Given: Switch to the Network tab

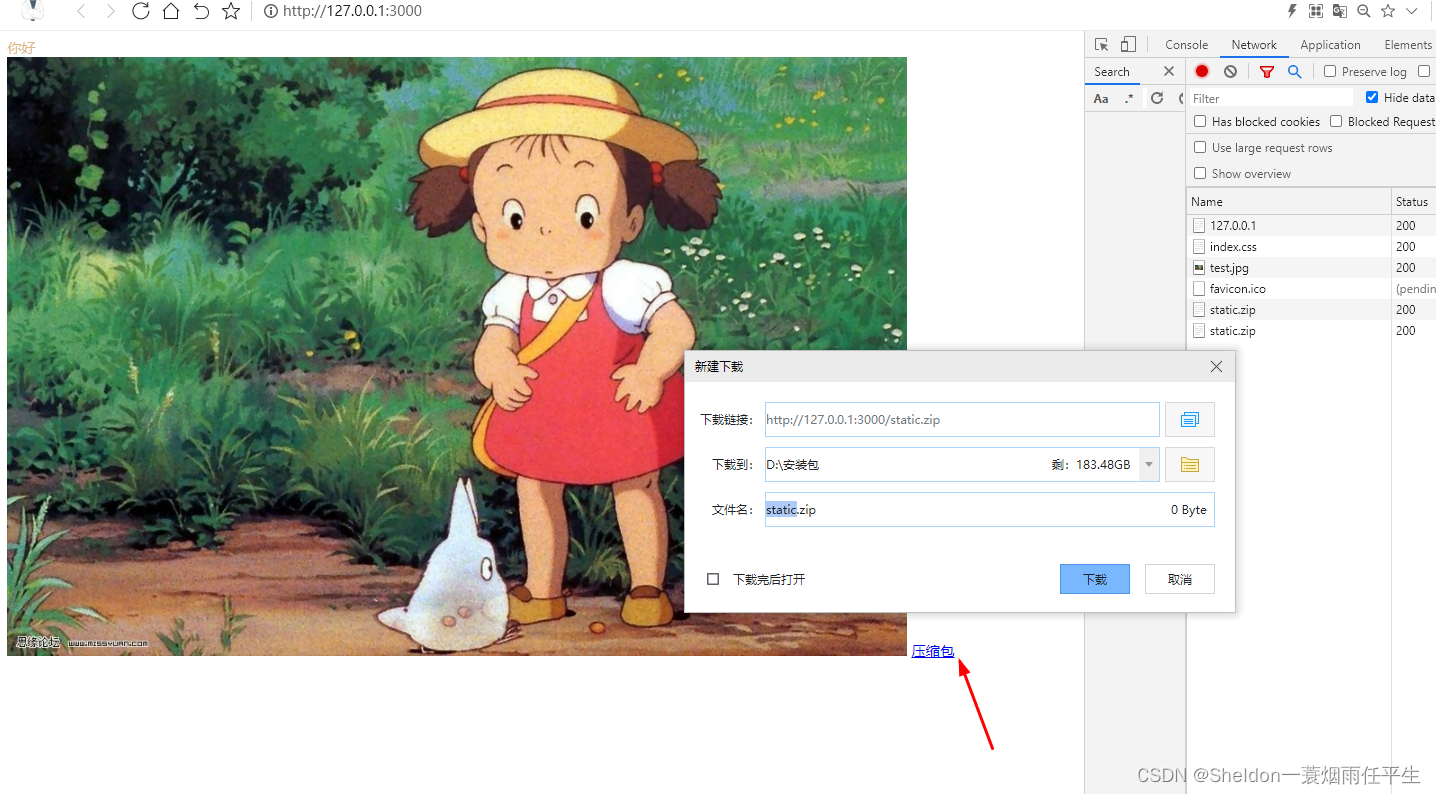Looking at the screenshot, I should (x=1254, y=45).
